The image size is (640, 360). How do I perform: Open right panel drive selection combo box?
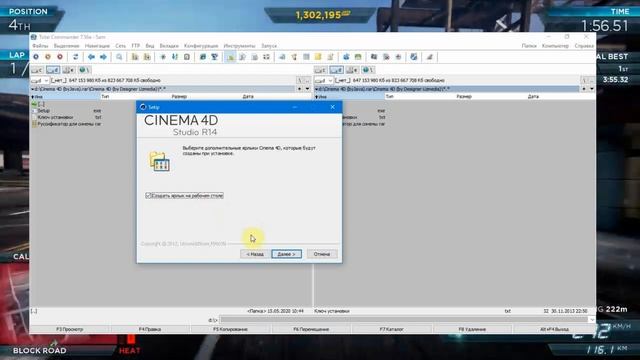coord(324,80)
